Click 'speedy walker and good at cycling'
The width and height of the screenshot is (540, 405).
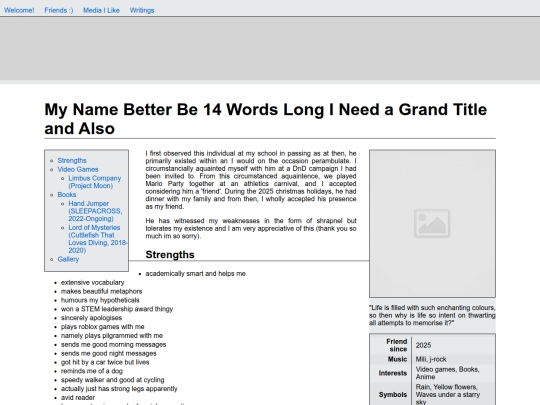pyautogui.click(x=113, y=380)
